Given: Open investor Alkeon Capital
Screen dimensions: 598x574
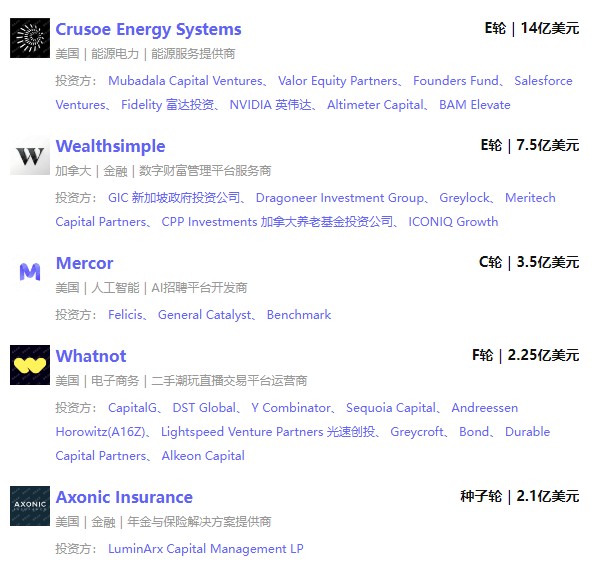Looking at the screenshot, I should click(203, 456).
